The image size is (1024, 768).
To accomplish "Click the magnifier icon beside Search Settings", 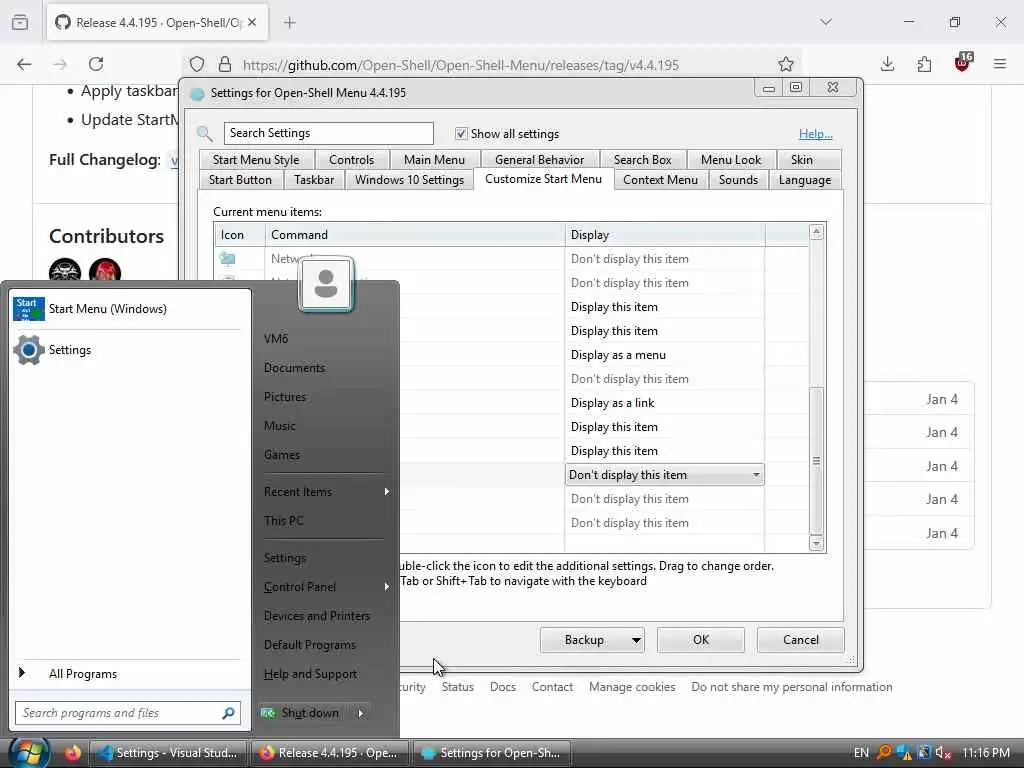I will tap(205, 134).
